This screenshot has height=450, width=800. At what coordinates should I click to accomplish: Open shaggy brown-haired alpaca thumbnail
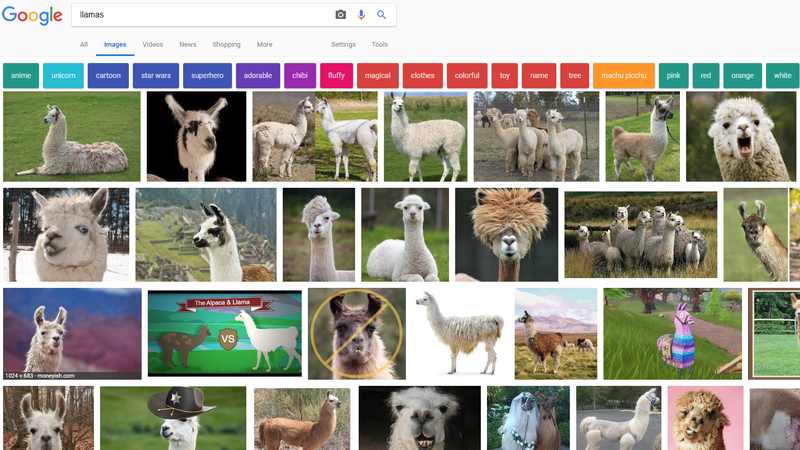pyautogui.click(x=507, y=235)
